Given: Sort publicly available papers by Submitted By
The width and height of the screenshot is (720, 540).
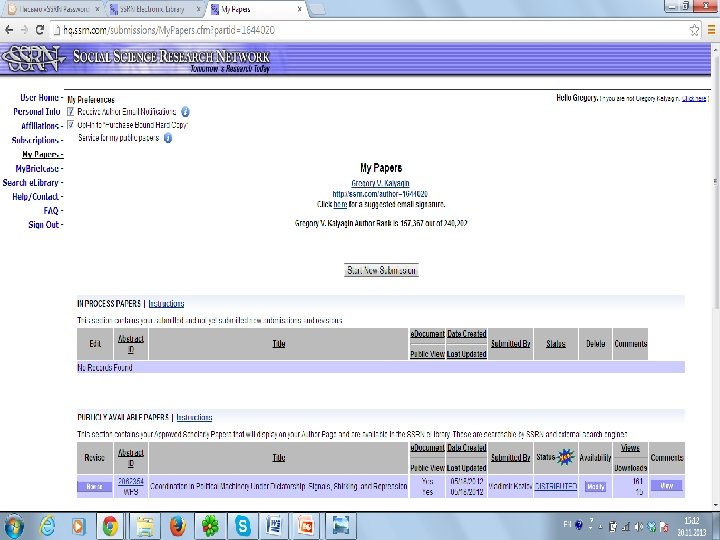Looking at the screenshot, I should 510,457.
